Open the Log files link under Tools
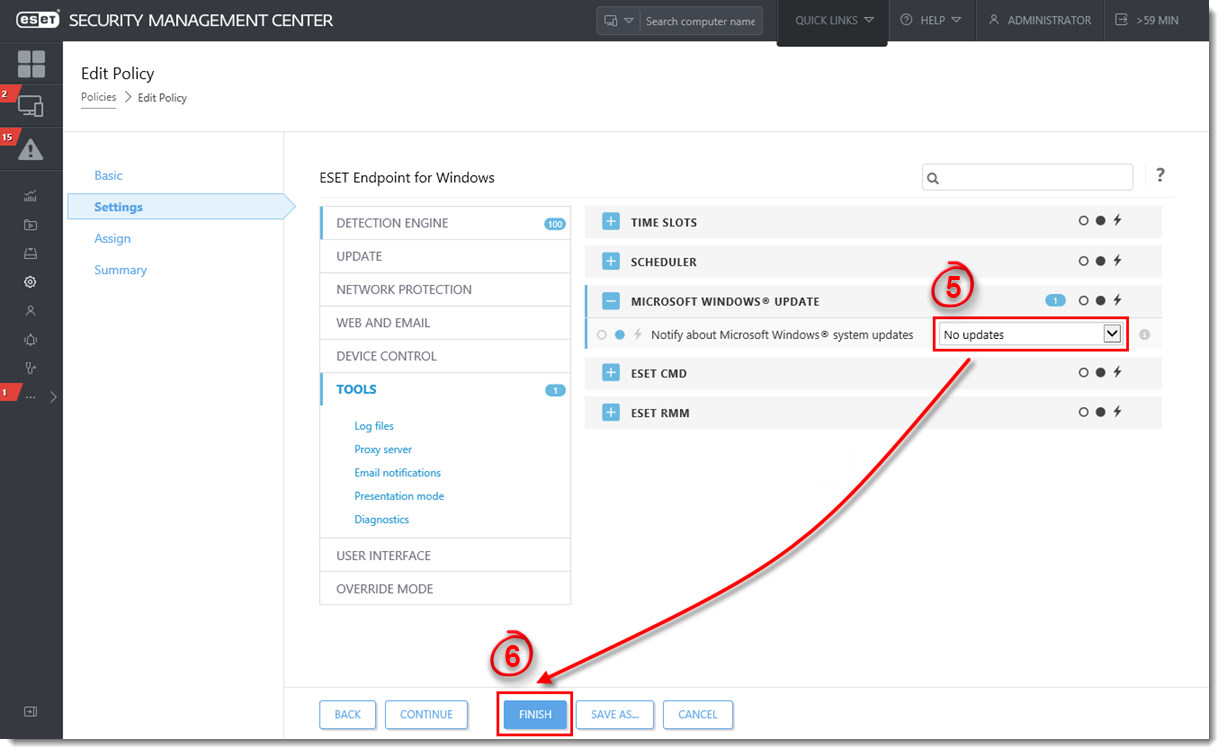Screen dimensions: 1224x754 (374, 426)
